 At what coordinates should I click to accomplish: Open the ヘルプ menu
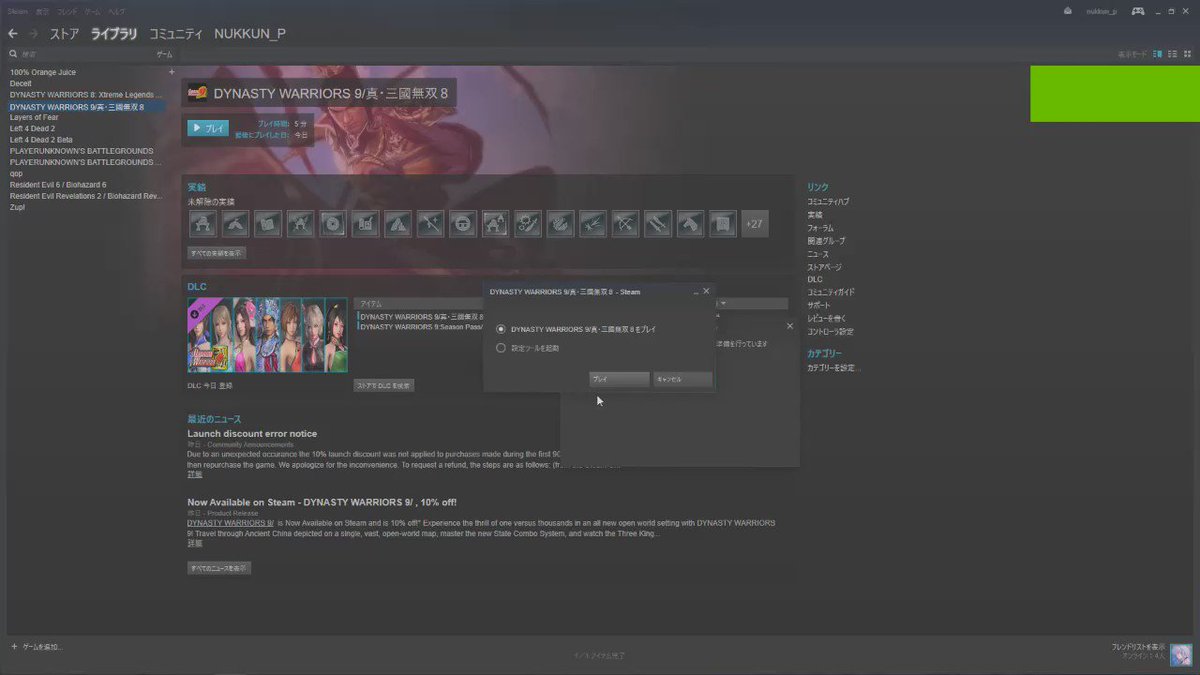116,11
